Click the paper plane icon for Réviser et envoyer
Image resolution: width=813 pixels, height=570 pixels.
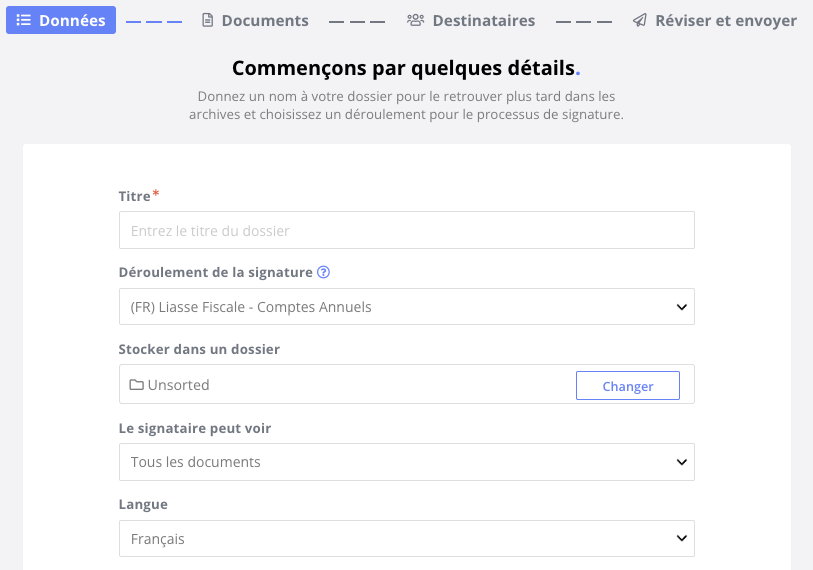click(640, 20)
